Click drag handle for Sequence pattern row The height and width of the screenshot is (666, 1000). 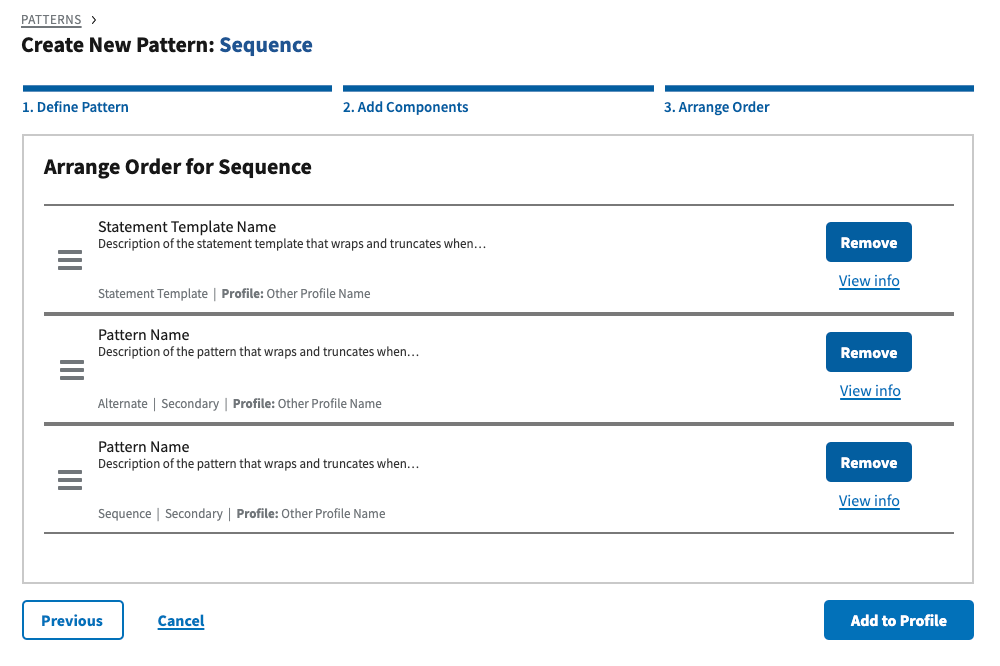point(70,481)
